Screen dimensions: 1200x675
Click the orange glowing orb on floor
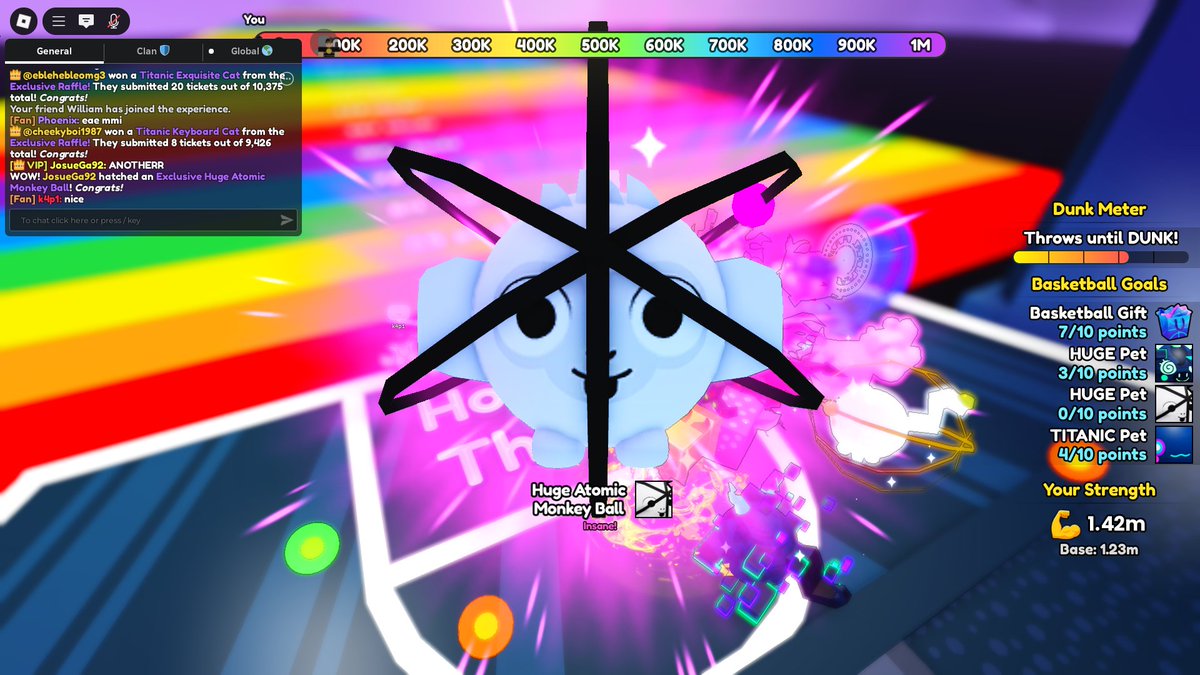click(485, 625)
